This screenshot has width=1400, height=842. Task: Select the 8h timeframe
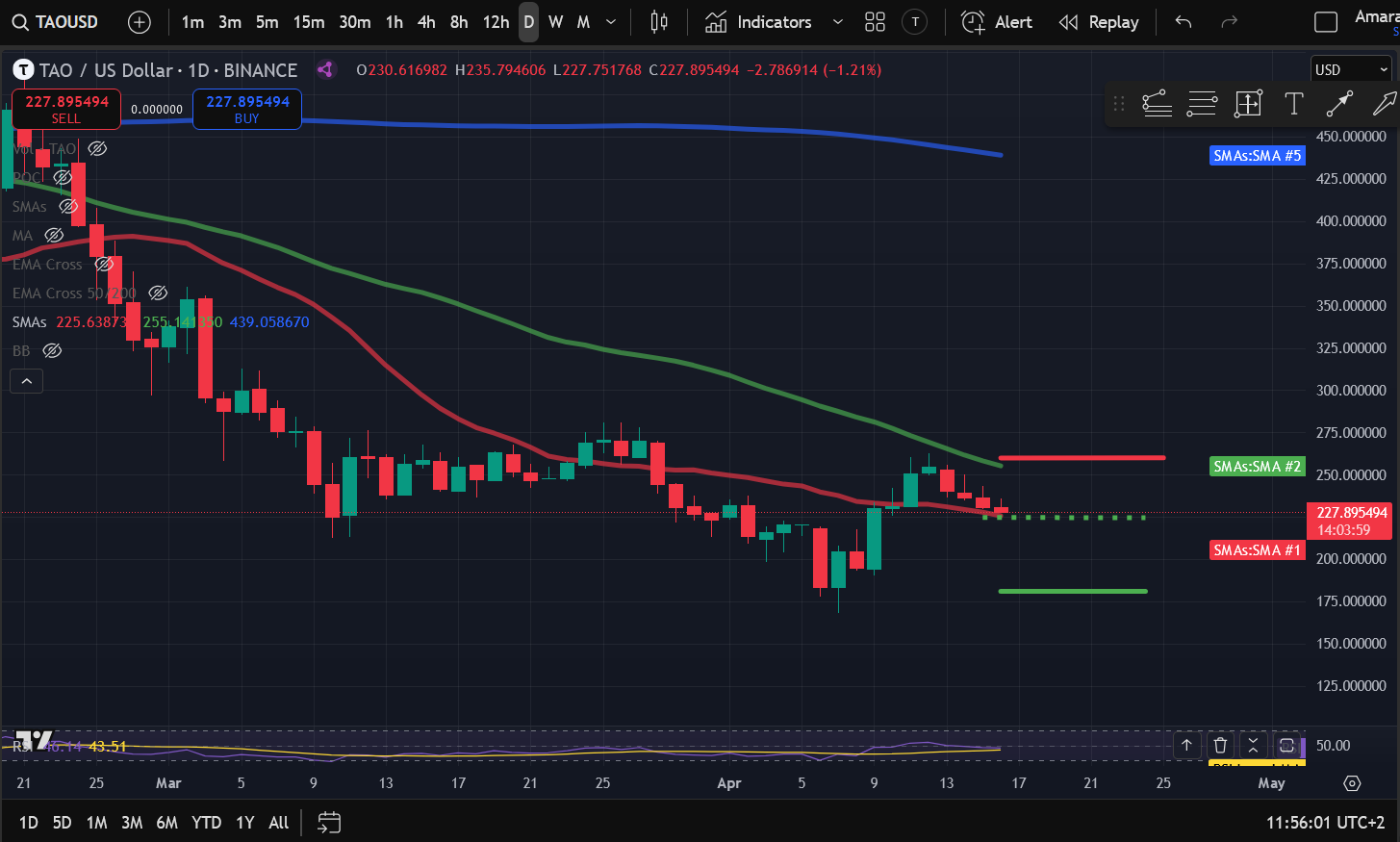coord(459,22)
